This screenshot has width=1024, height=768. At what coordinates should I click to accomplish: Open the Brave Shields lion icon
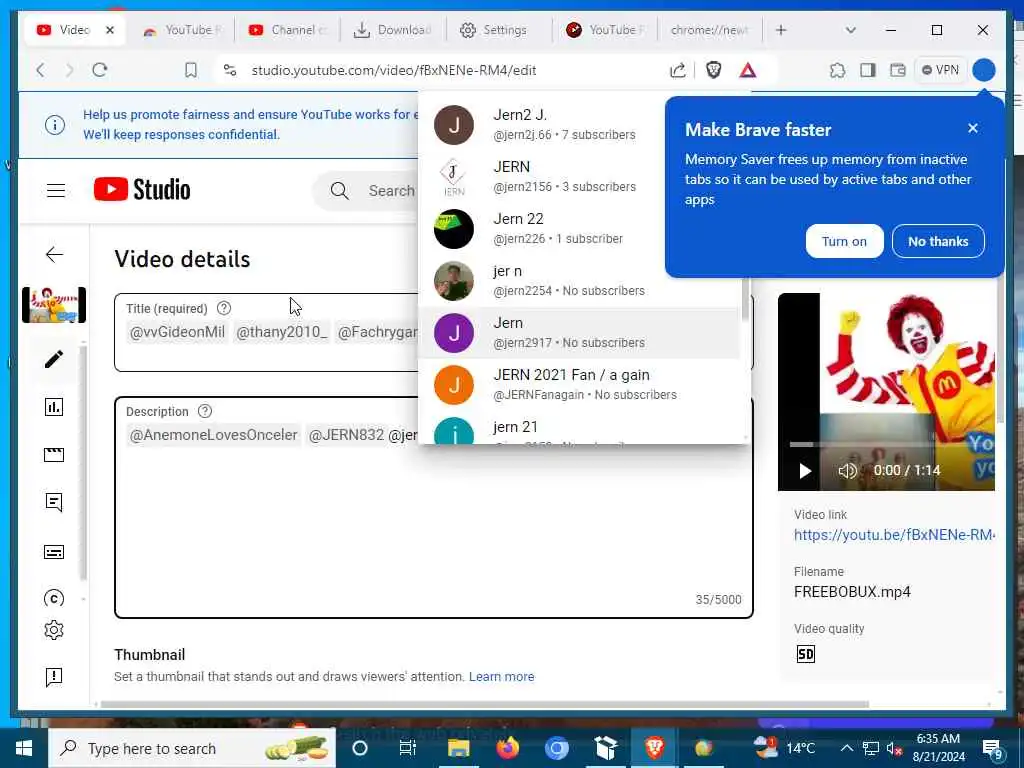click(x=714, y=70)
